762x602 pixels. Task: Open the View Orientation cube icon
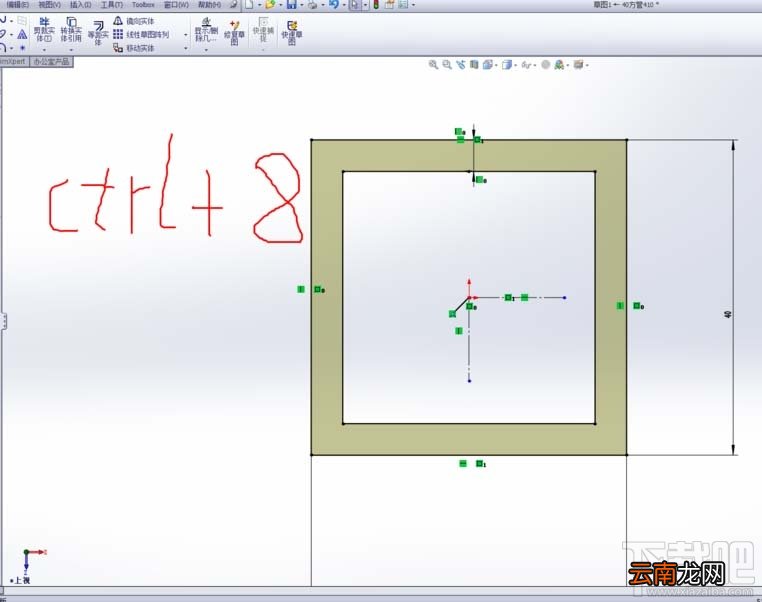pos(487,65)
